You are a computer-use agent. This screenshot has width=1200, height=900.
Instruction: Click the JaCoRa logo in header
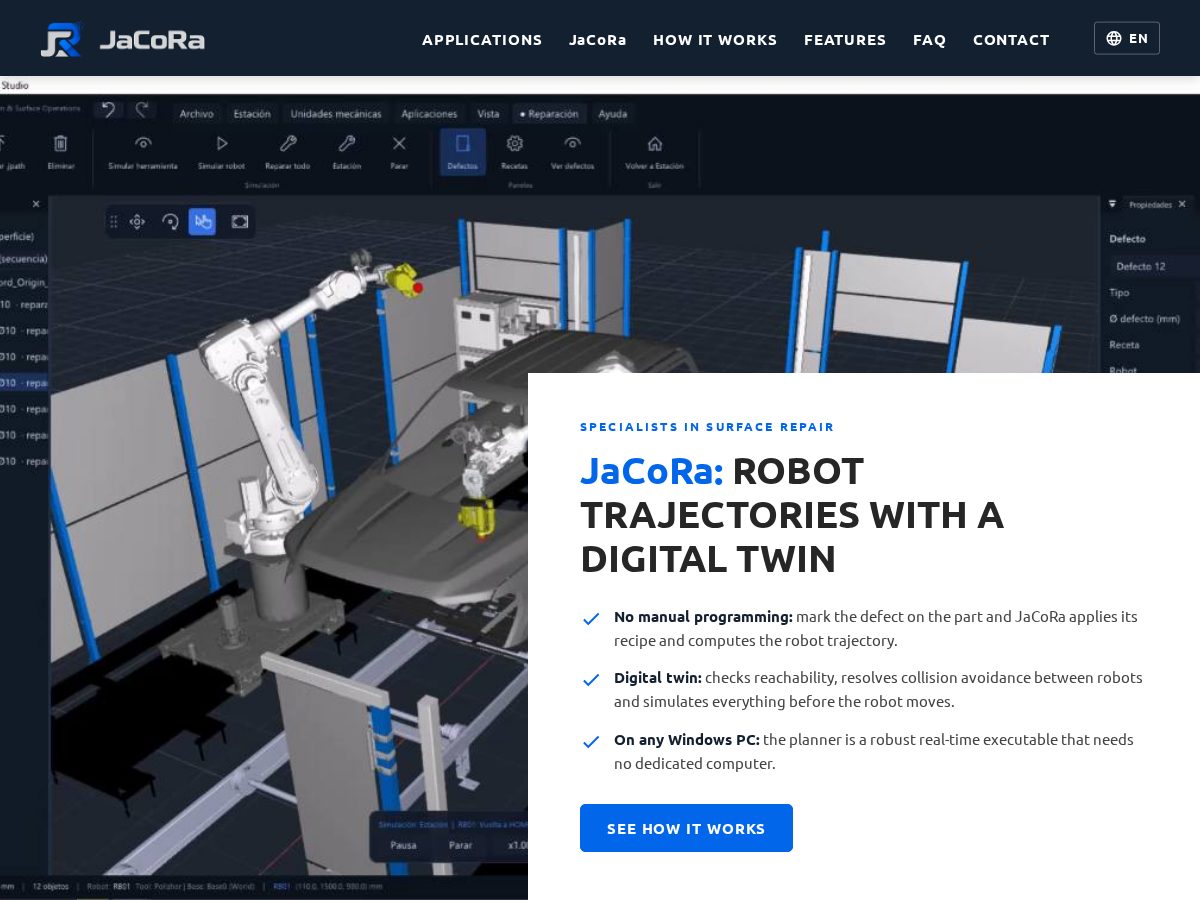[122, 40]
